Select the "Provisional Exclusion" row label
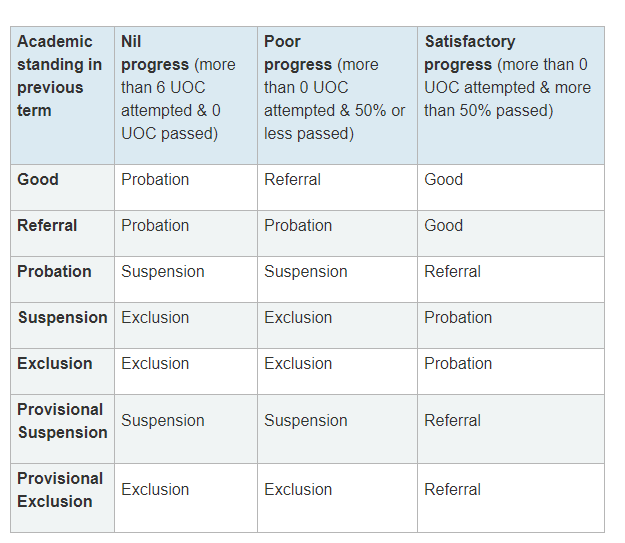 tap(60, 490)
